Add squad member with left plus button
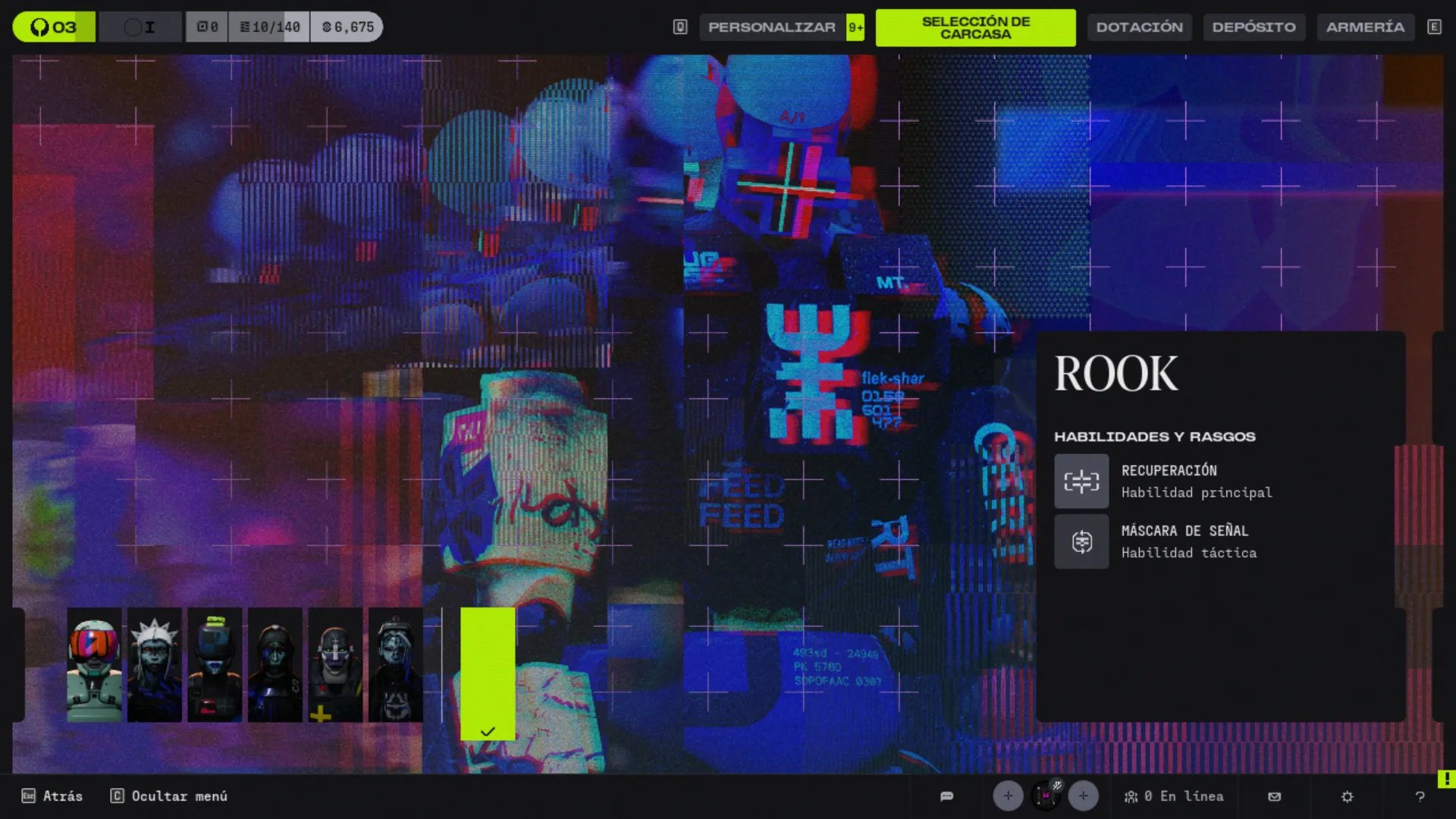 (x=1008, y=795)
